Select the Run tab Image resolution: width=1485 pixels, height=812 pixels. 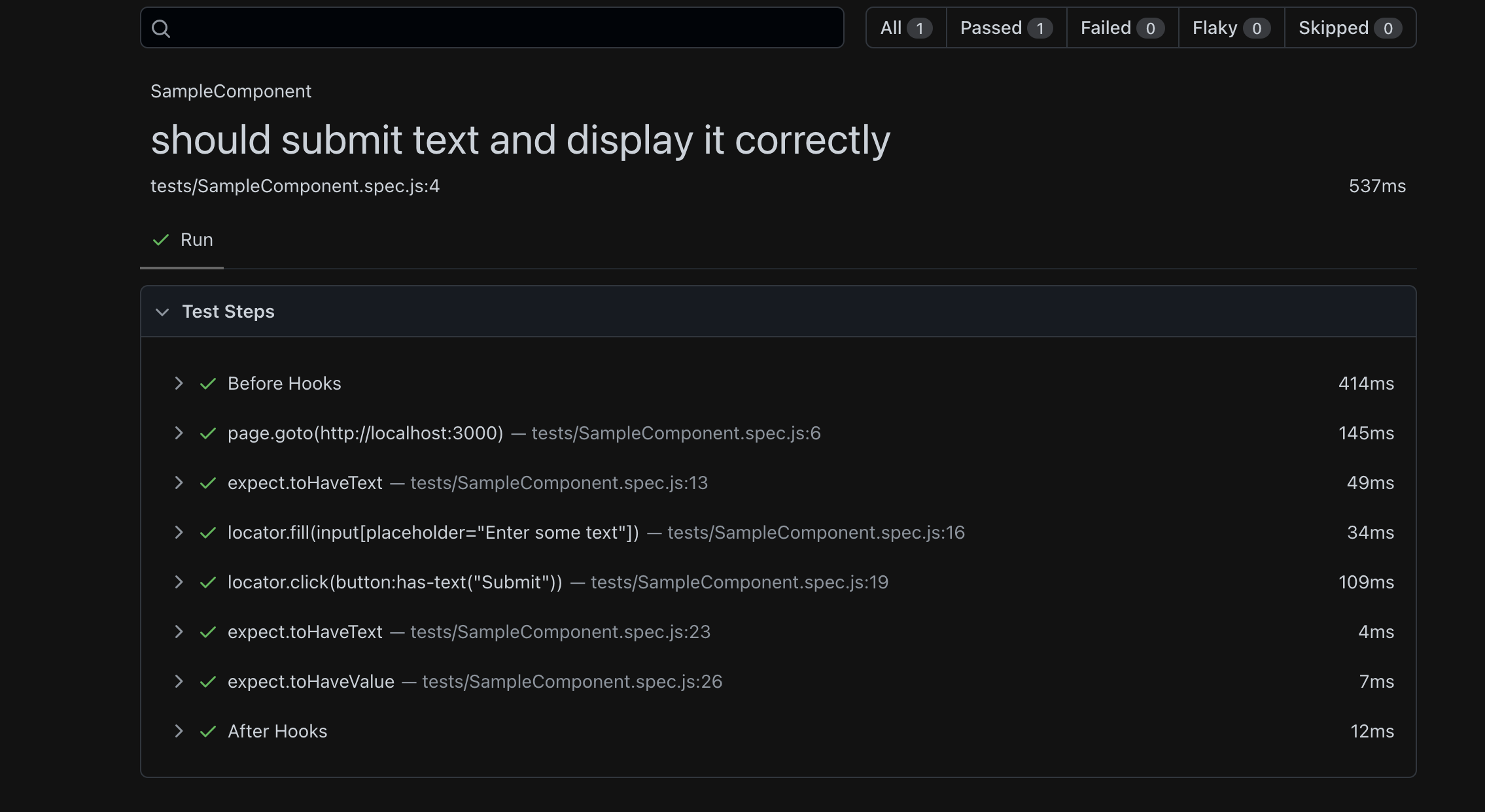(x=182, y=240)
